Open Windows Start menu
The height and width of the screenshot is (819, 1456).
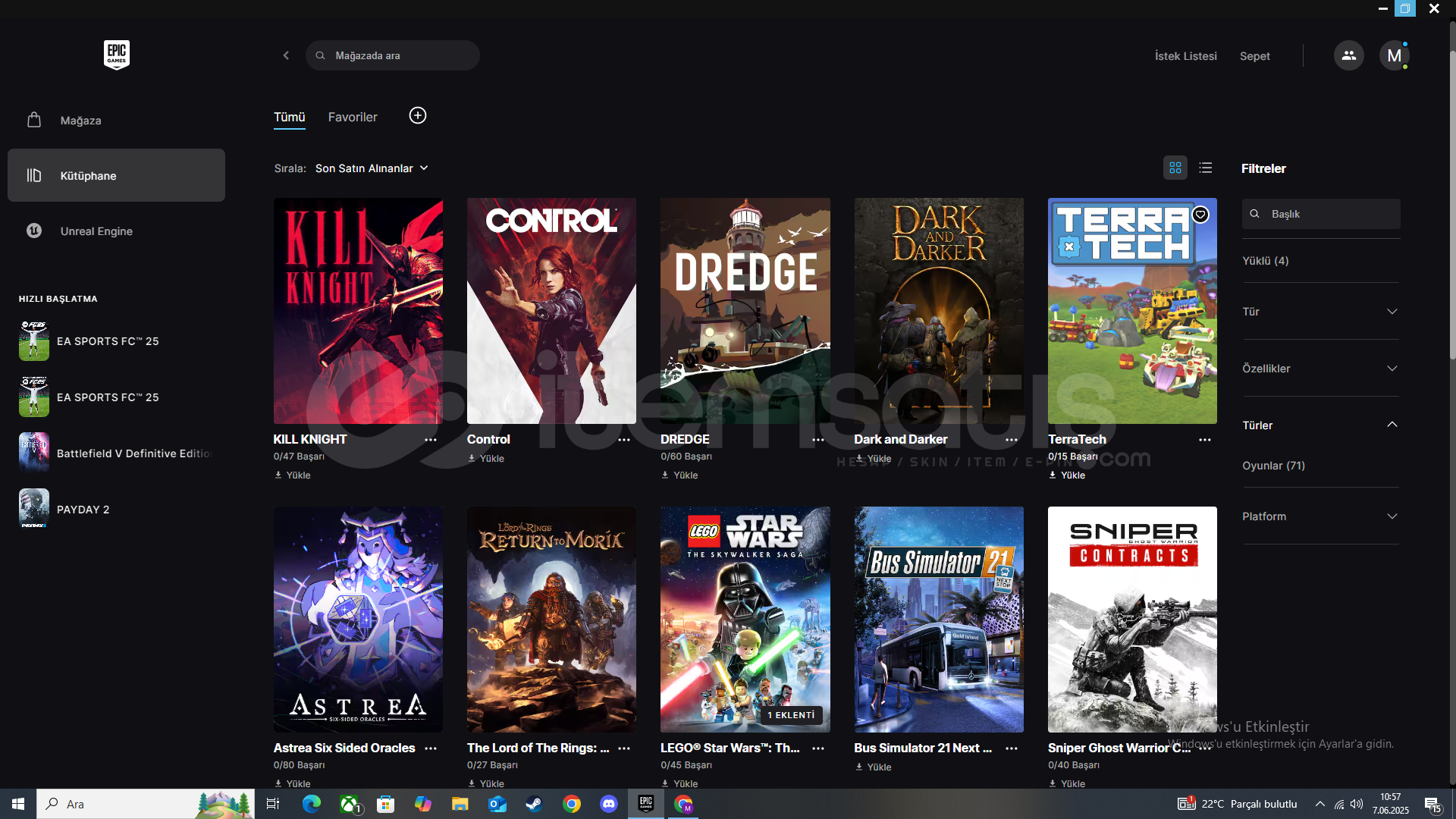pyautogui.click(x=18, y=804)
